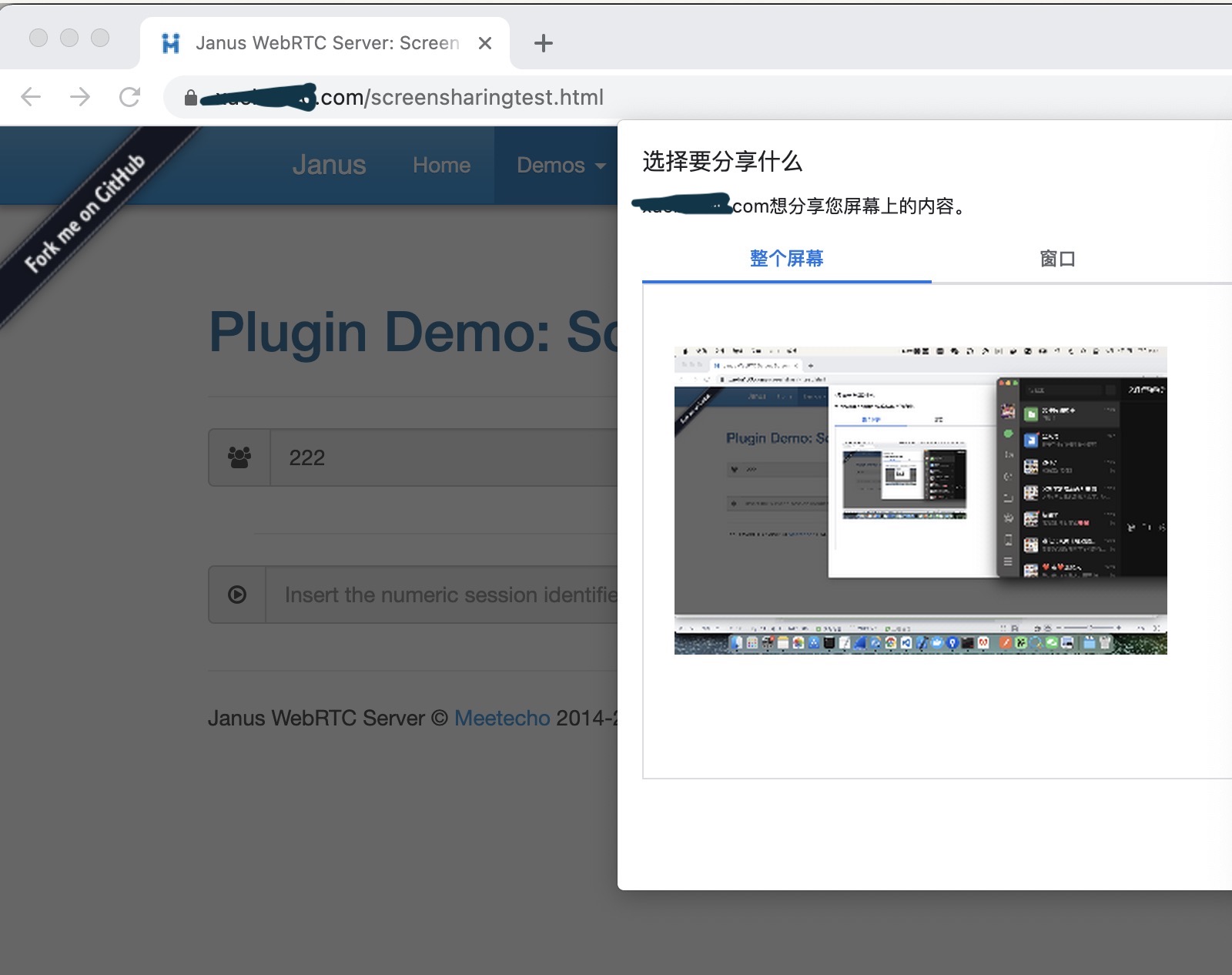This screenshot has height=975, width=1232.
Task: Reload the page using the refresh icon
Action: point(129,97)
